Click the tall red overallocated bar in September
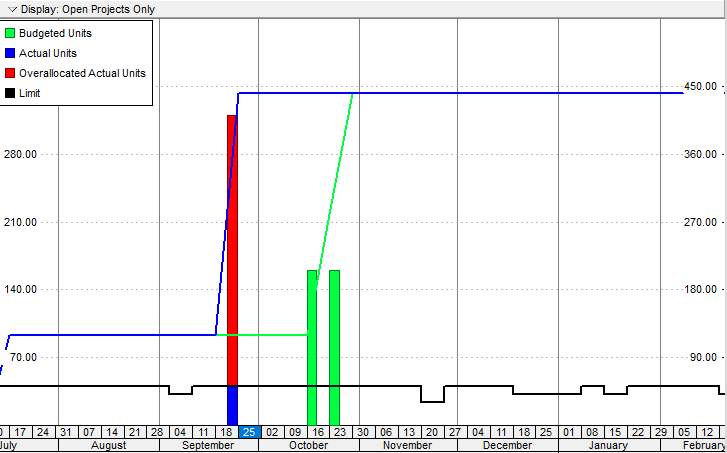This screenshot has width=727, height=453. tap(232, 250)
